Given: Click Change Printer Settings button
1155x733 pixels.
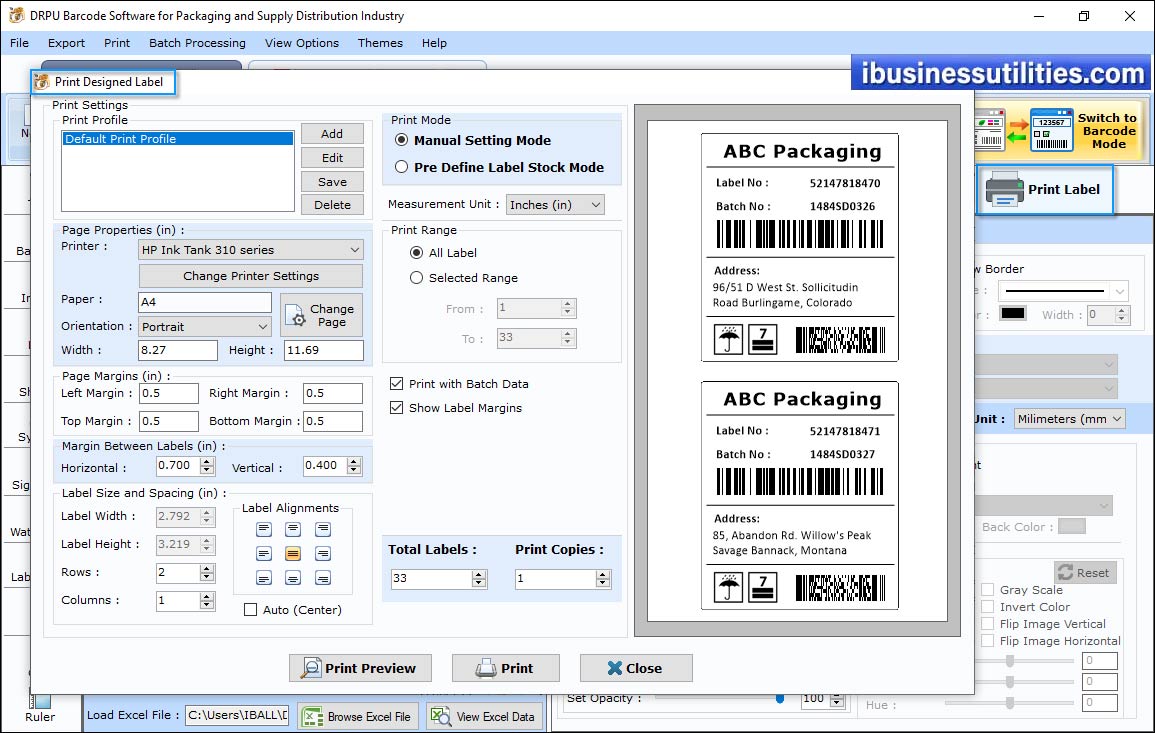Looking at the screenshot, I should pos(250,276).
